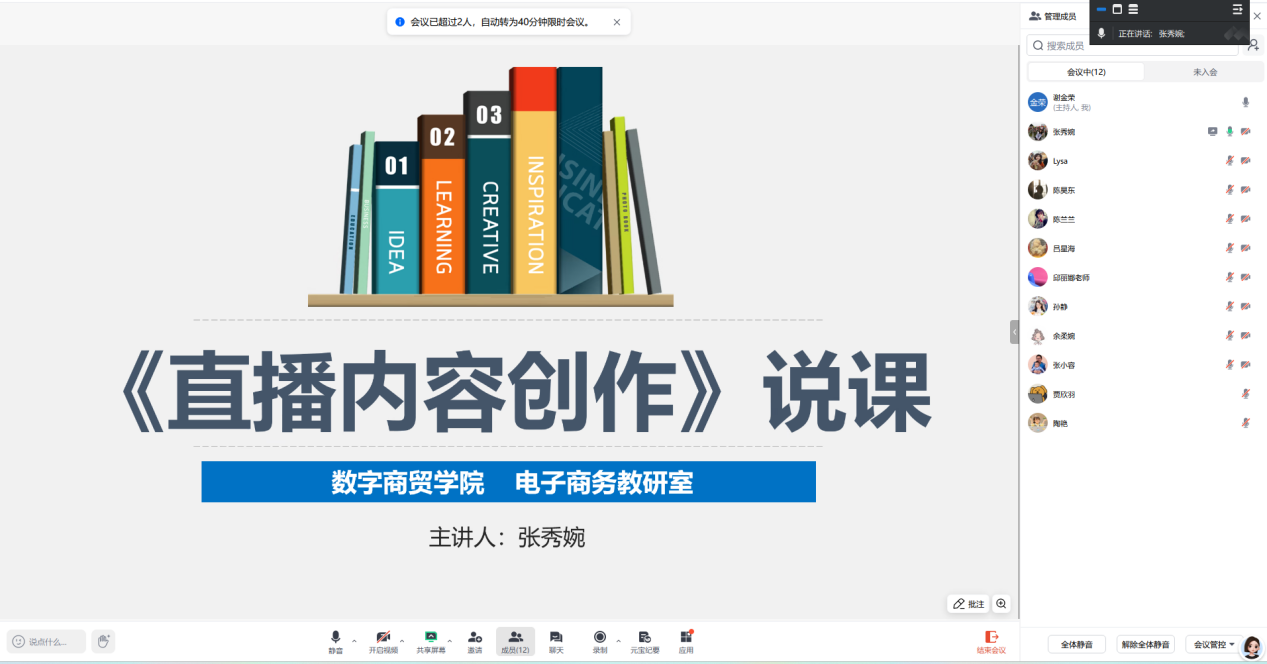Screen dimensions: 1267x664
Task: Expand the arrow next to 开启视频
Action: [402, 641]
